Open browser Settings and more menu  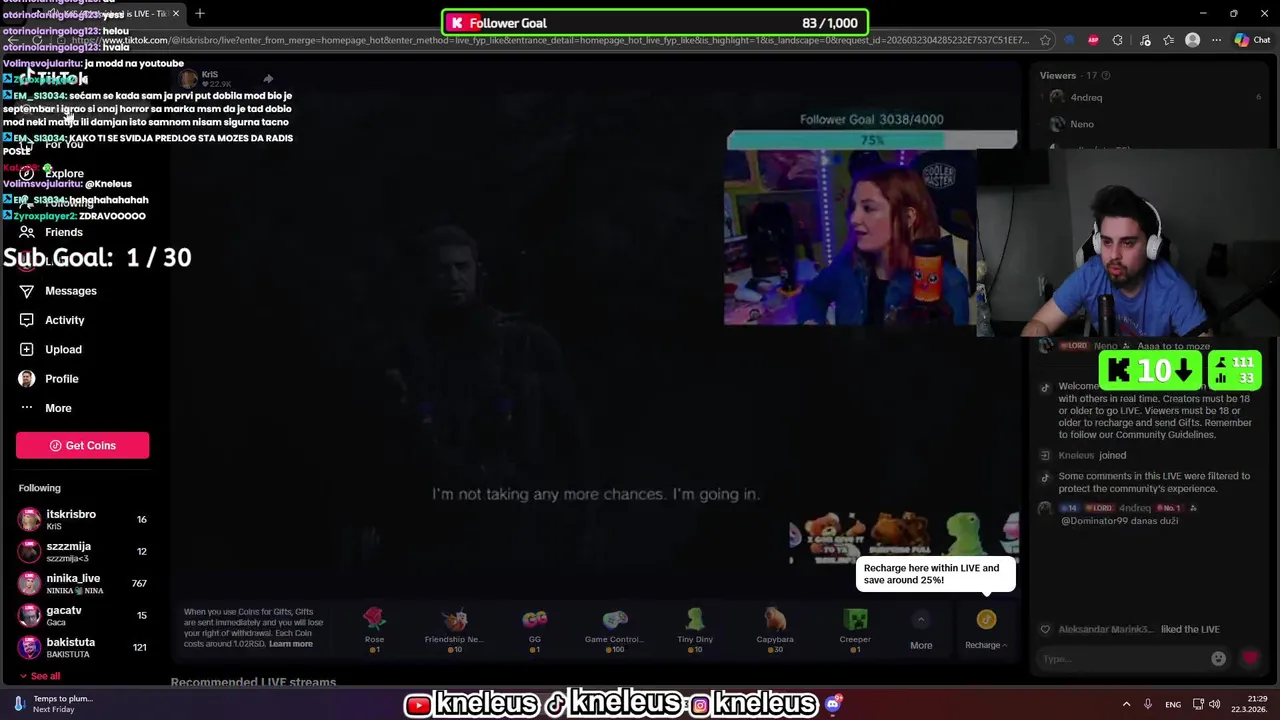pos(1216,40)
